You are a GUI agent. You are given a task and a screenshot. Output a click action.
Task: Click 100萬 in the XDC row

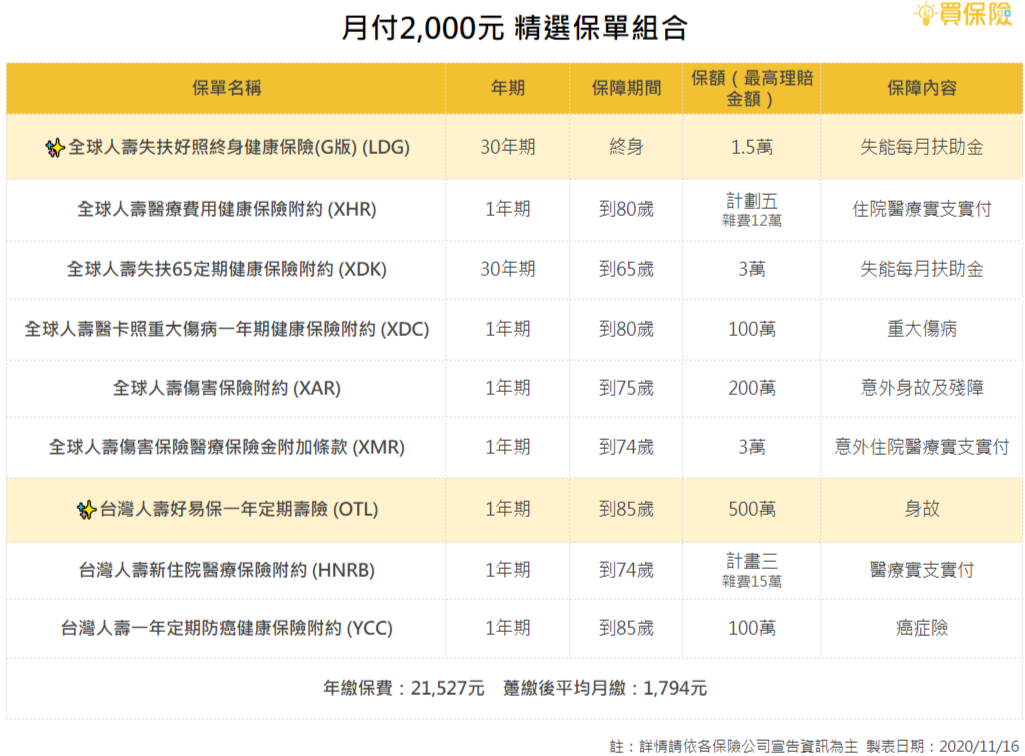[x=752, y=329]
